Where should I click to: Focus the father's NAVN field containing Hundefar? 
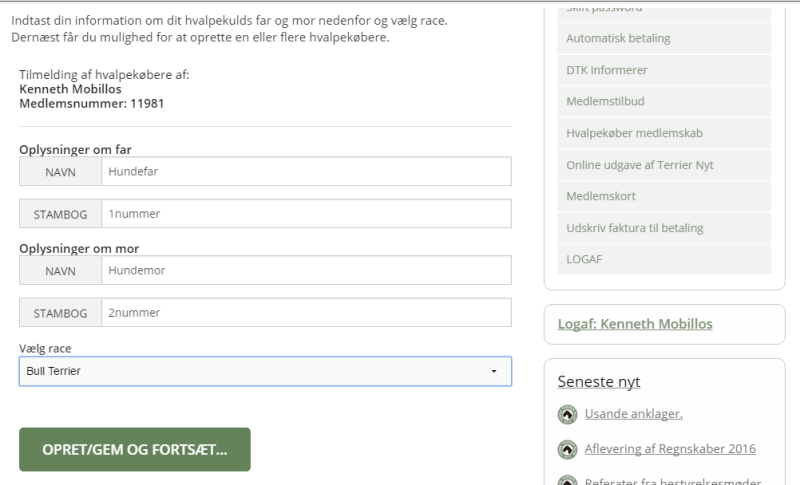coord(306,171)
